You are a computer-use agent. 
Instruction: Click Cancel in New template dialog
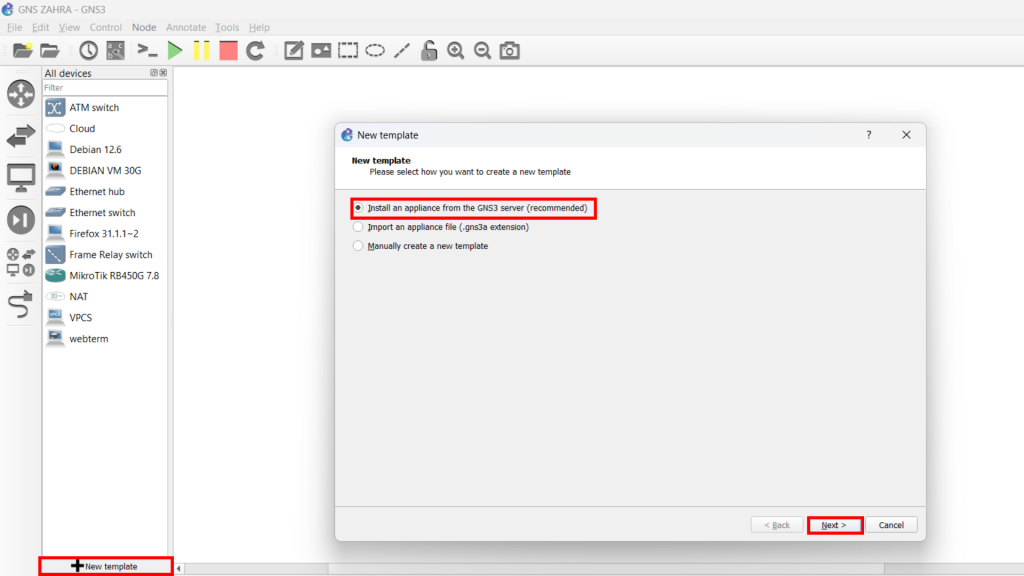click(x=891, y=525)
